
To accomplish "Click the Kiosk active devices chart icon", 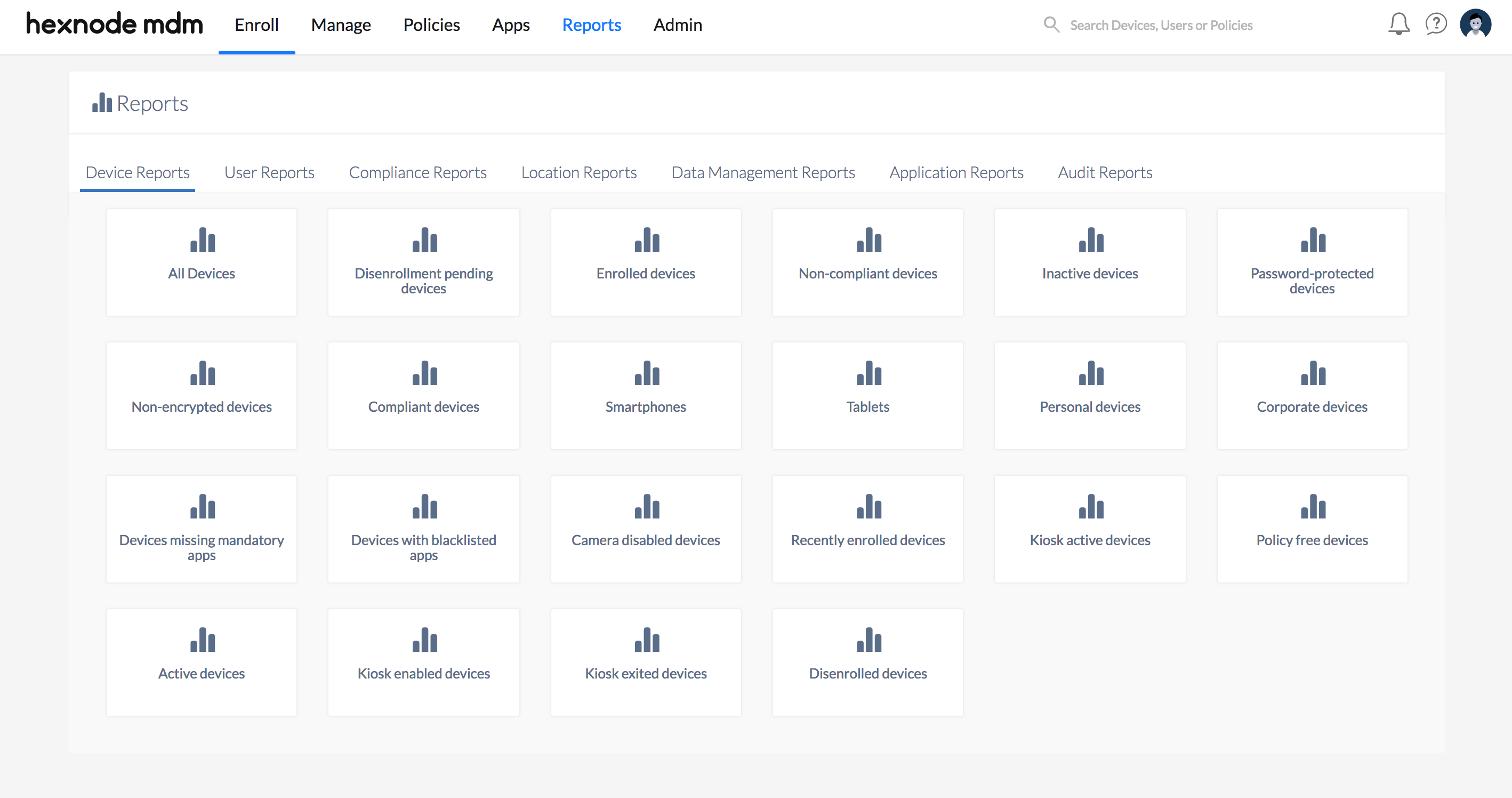I will coord(1091,506).
